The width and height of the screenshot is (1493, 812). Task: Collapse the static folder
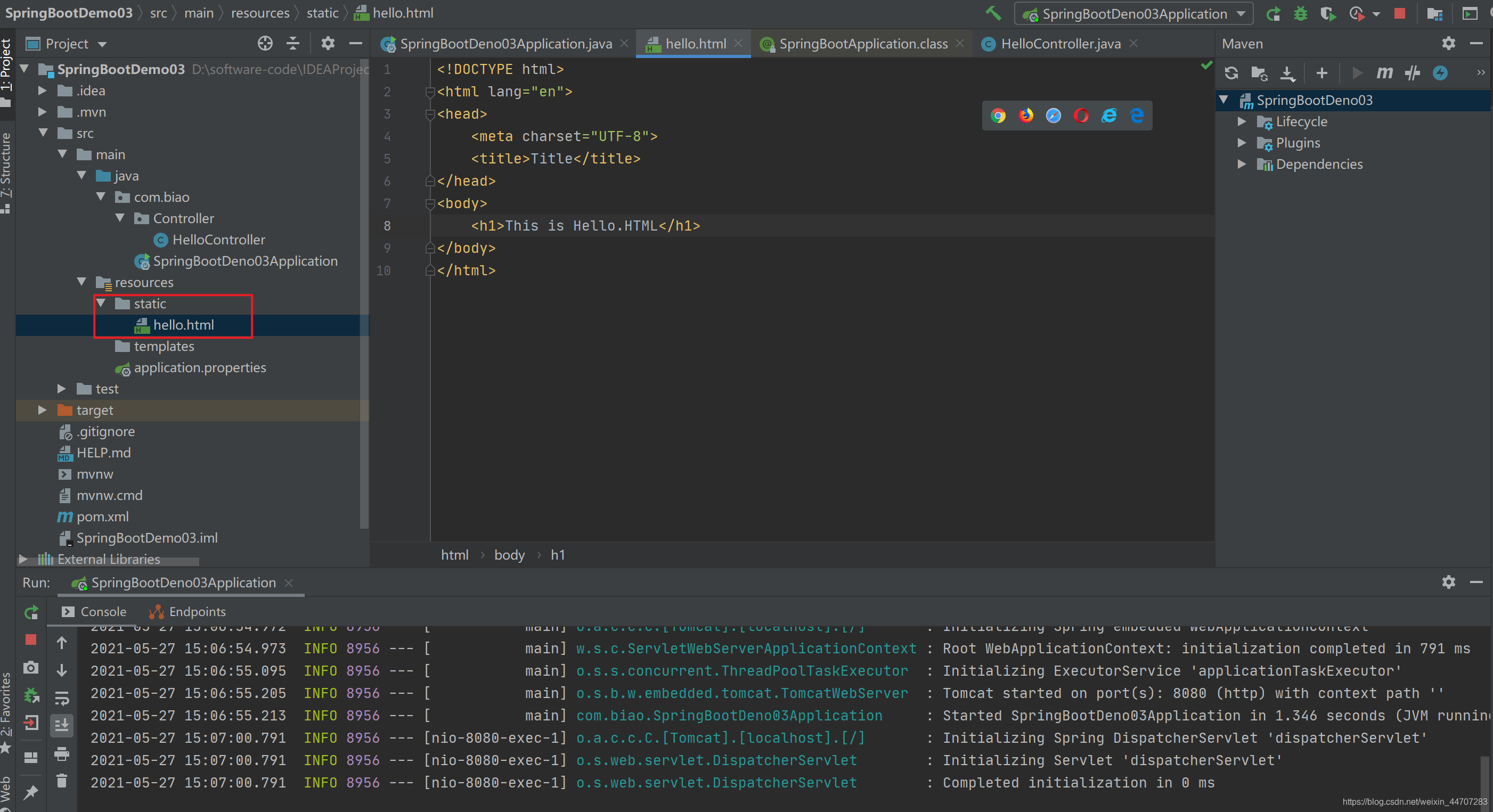[x=101, y=303]
